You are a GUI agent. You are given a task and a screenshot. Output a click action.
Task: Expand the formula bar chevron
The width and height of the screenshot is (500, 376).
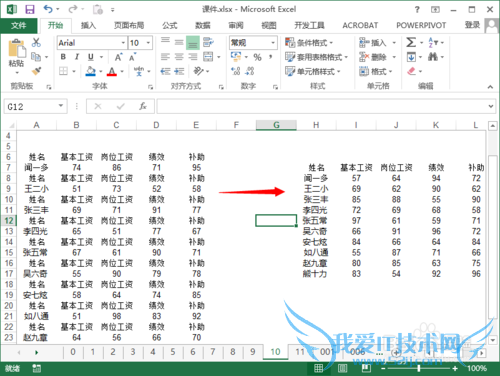coord(491,106)
